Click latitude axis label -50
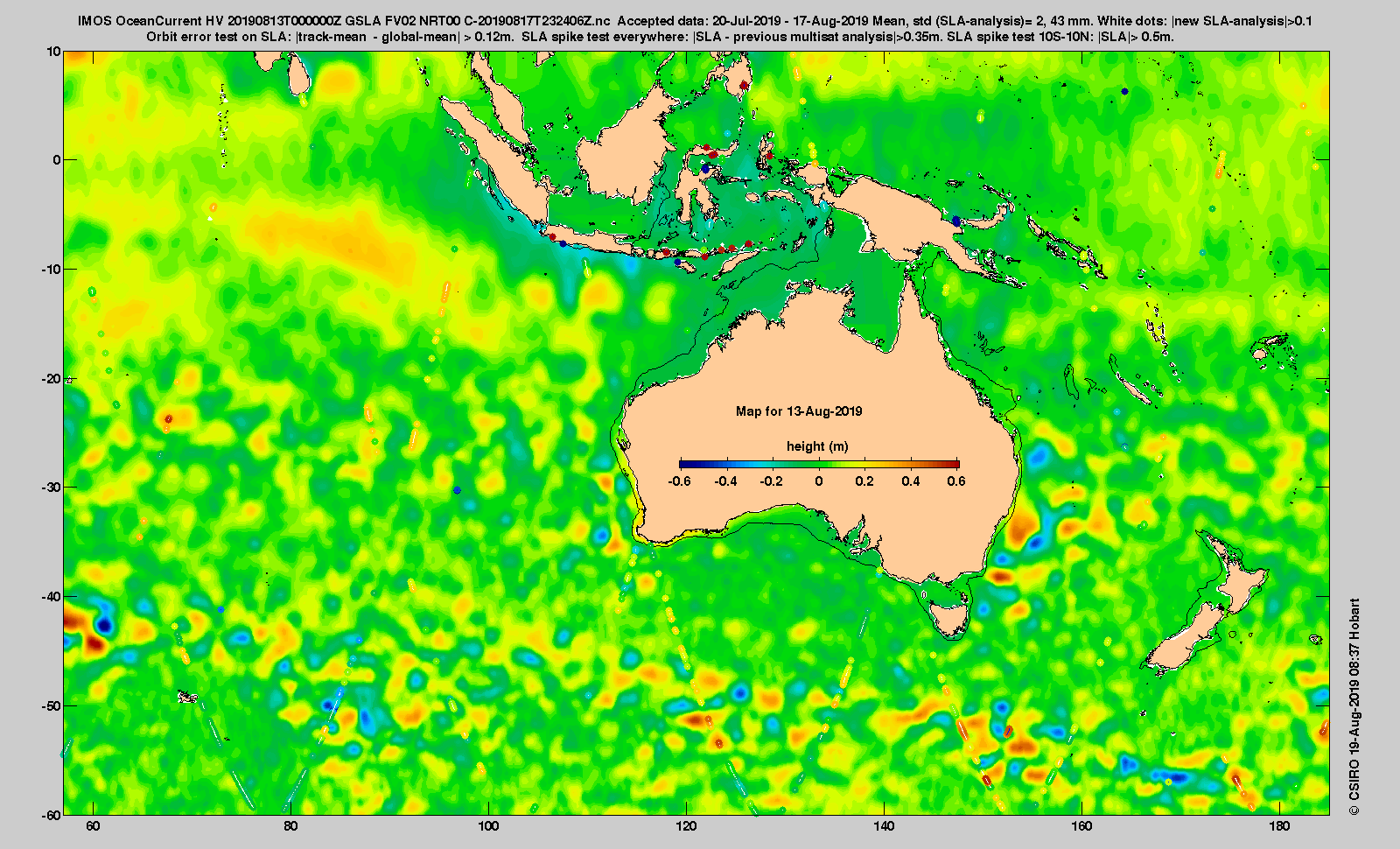Screen dimensions: 1400x849 [x=52, y=705]
